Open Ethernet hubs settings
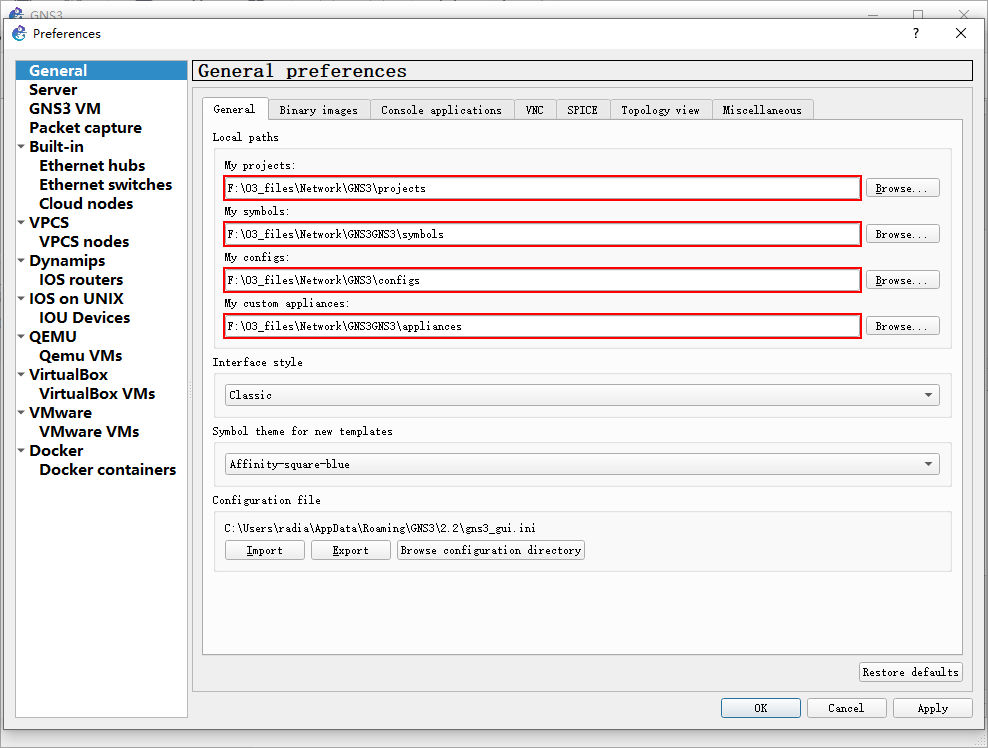This screenshot has height=748, width=988. click(92, 165)
